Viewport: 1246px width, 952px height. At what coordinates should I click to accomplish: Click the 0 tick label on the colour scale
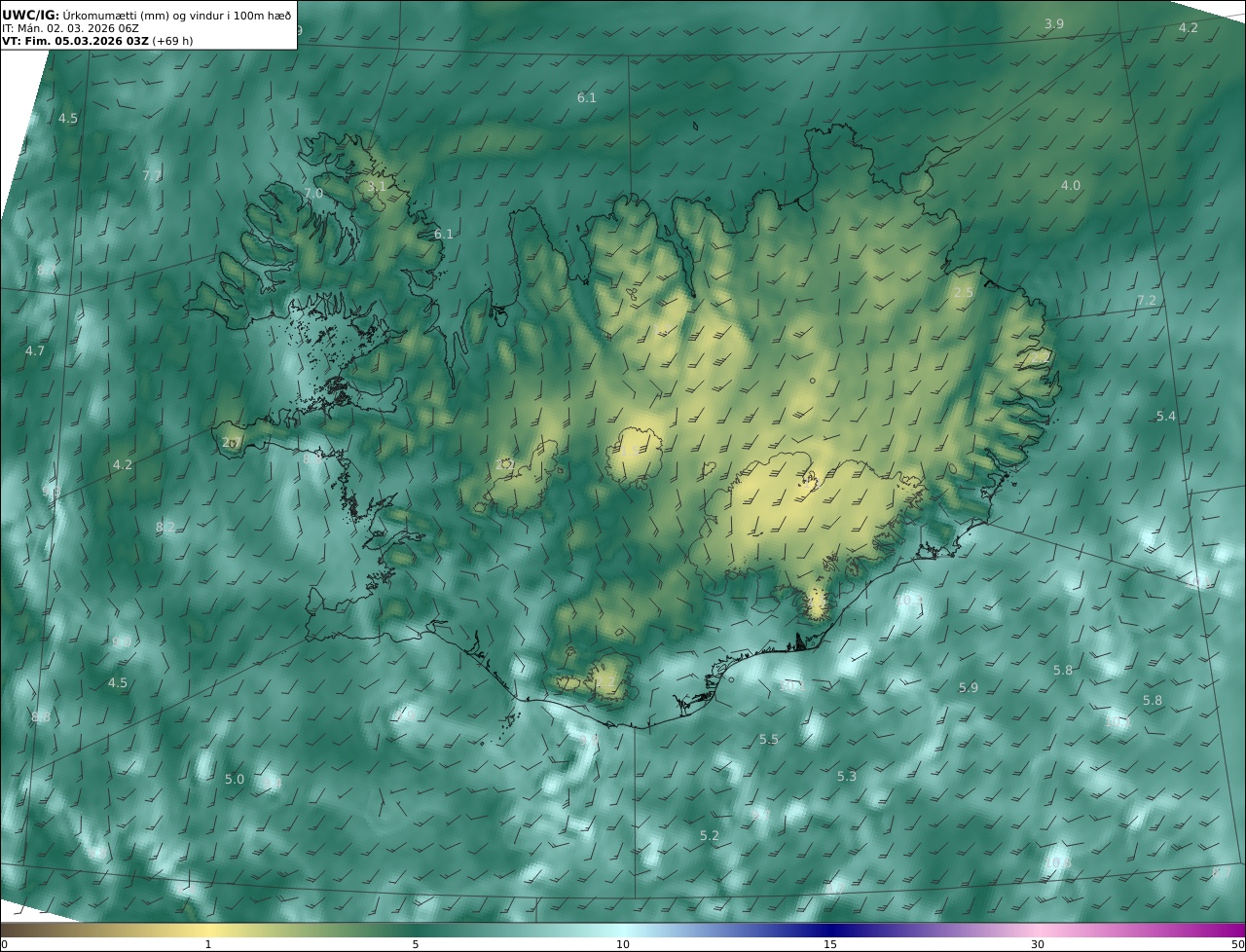4,944
